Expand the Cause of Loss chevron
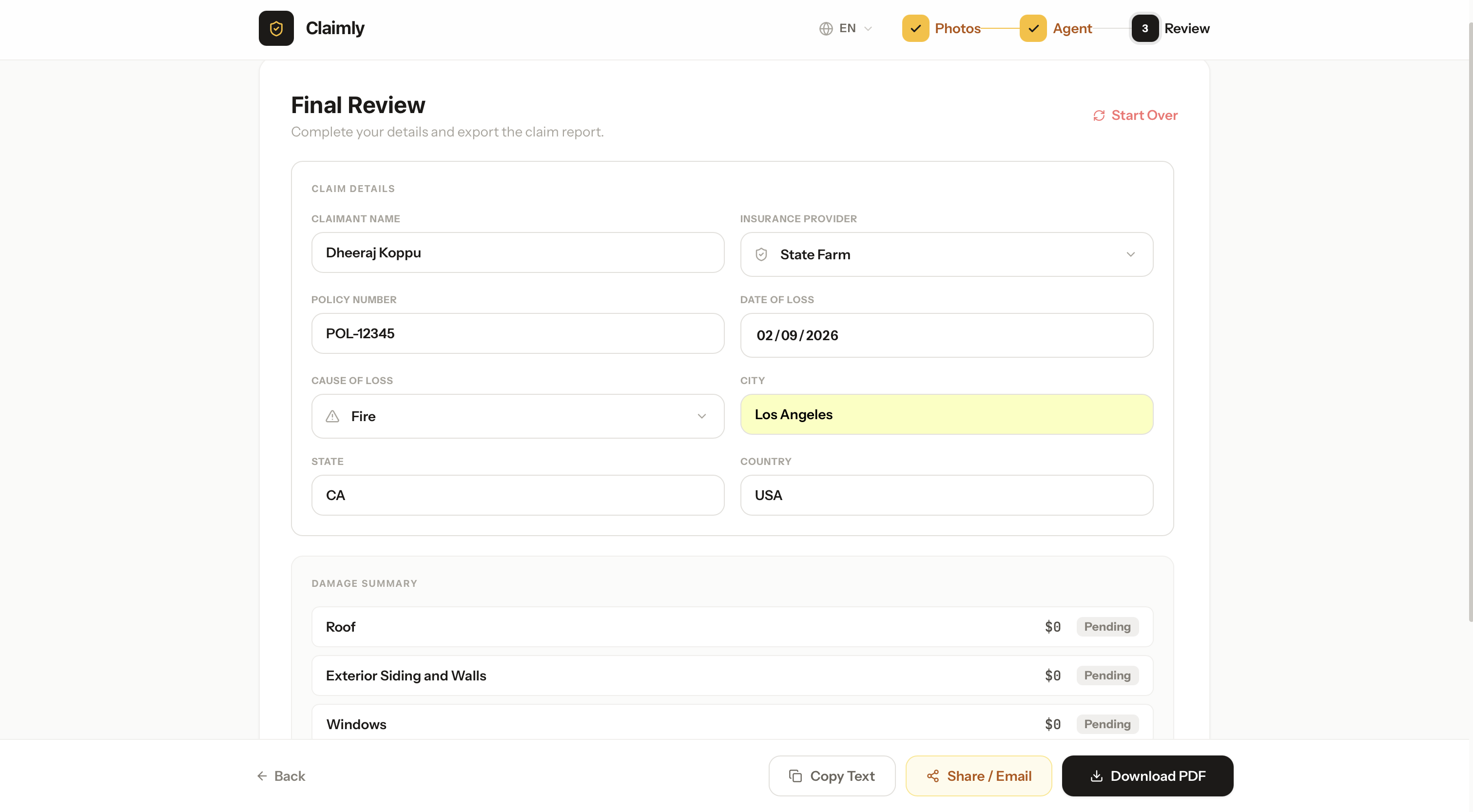 coord(701,416)
